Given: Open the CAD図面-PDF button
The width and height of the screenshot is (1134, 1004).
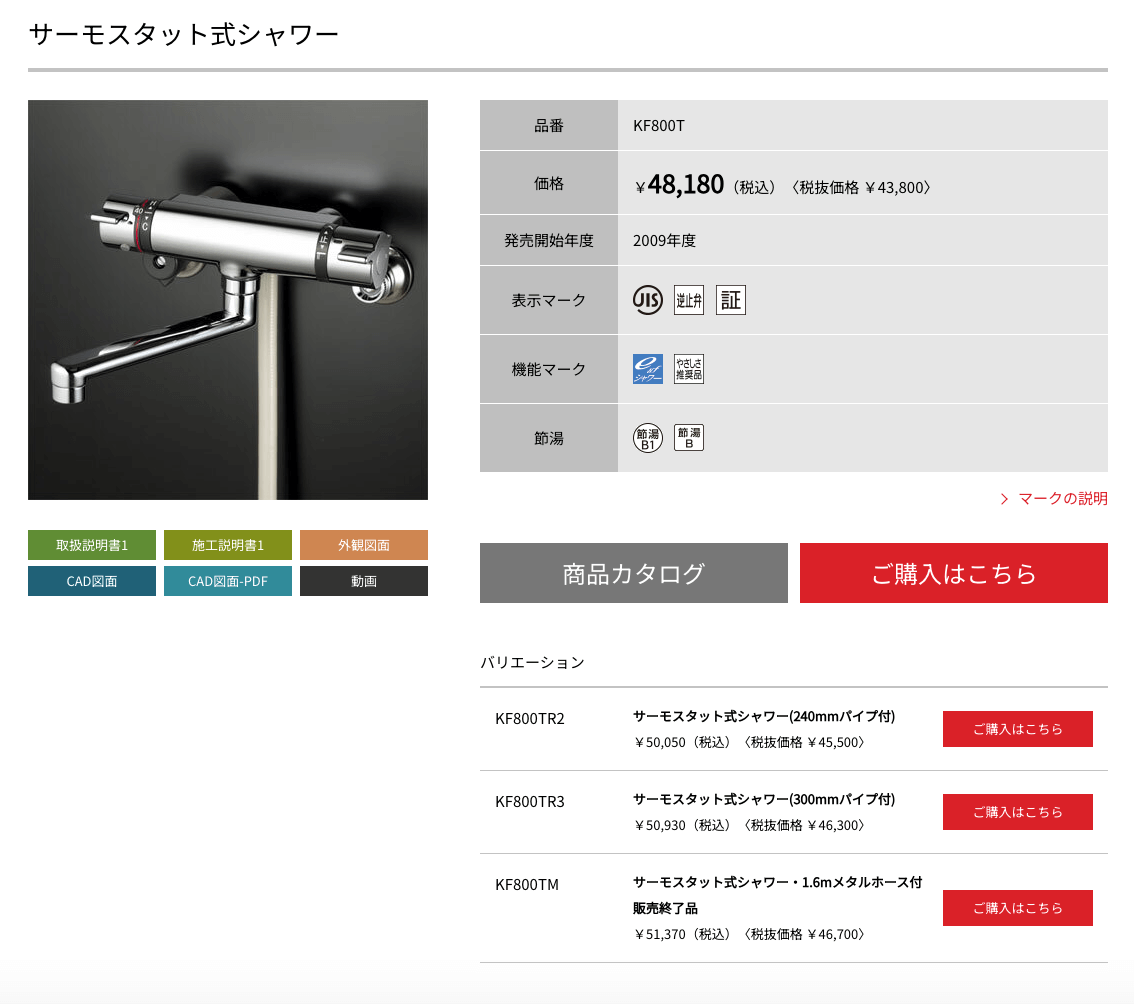Looking at the screenshot, I should 228,581.
